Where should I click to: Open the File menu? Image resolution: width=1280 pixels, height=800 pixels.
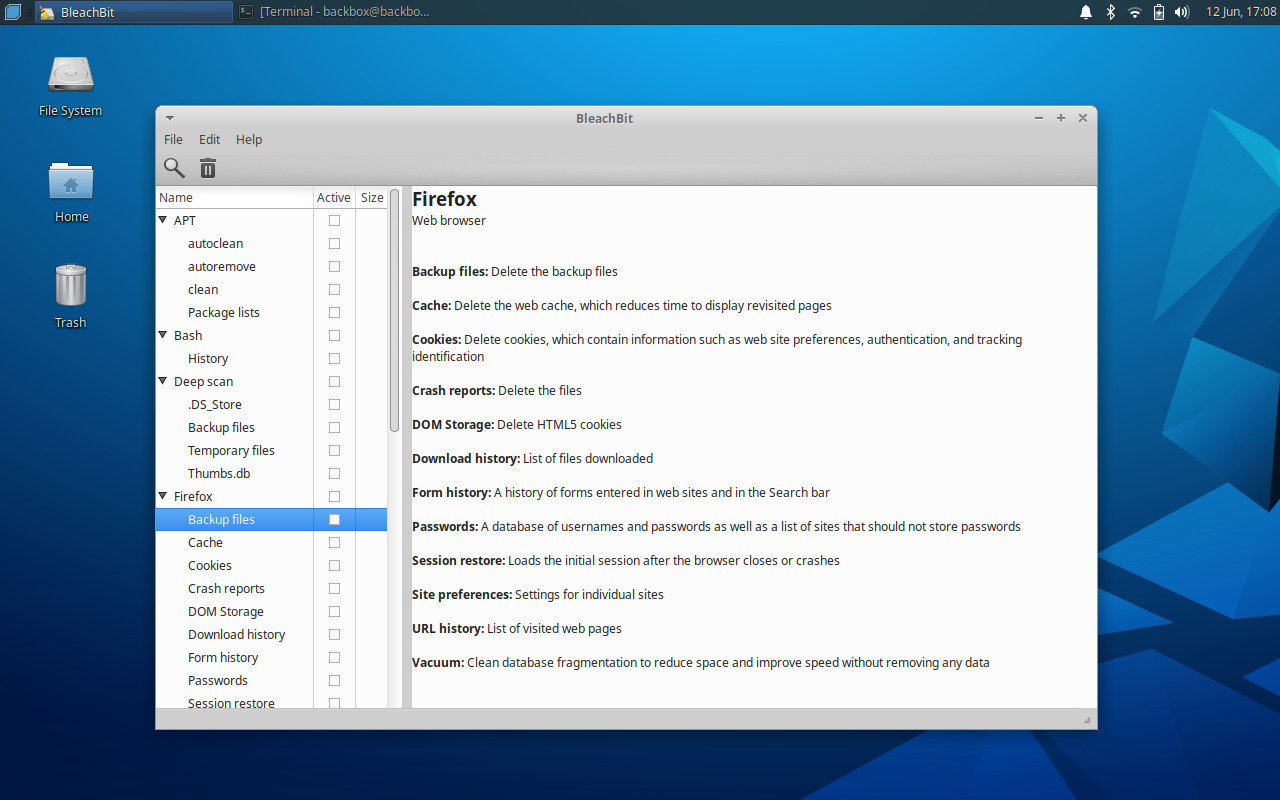[x=173, y=139]
